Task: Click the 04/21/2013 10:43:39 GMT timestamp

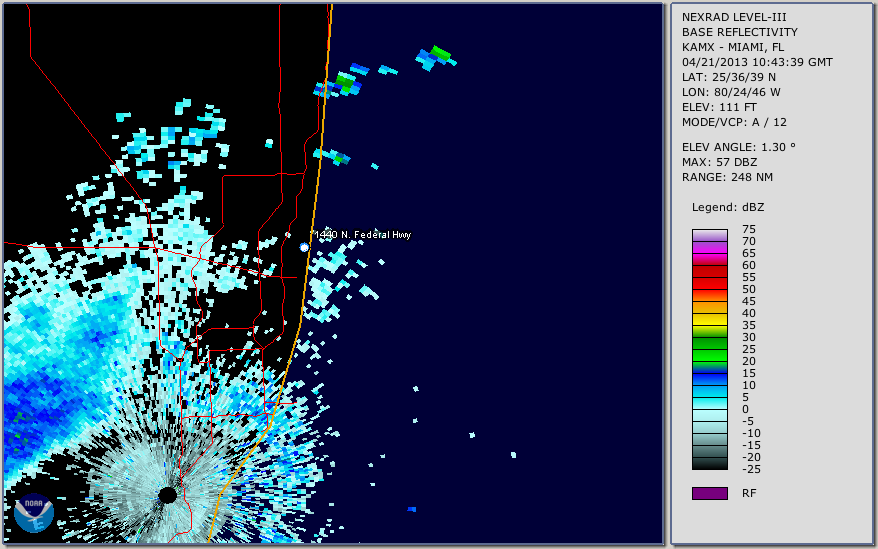Action: (757, 62)
